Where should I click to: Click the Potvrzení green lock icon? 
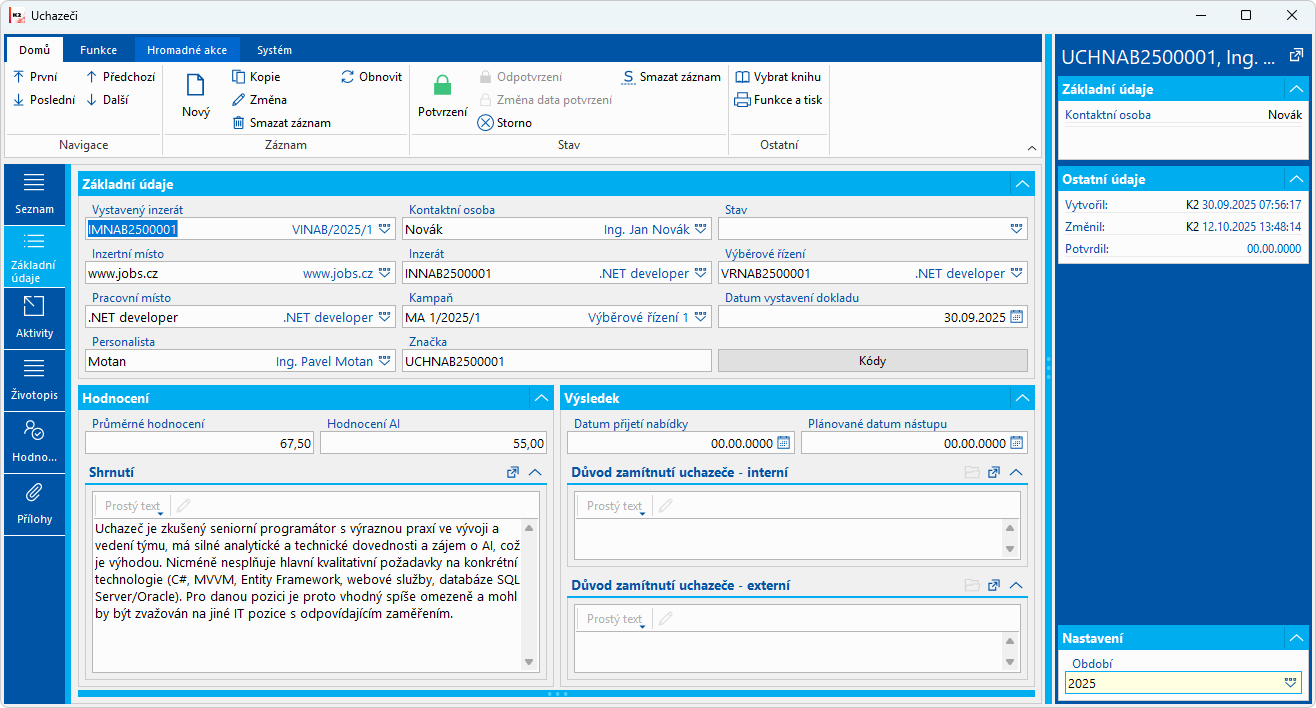442,87
